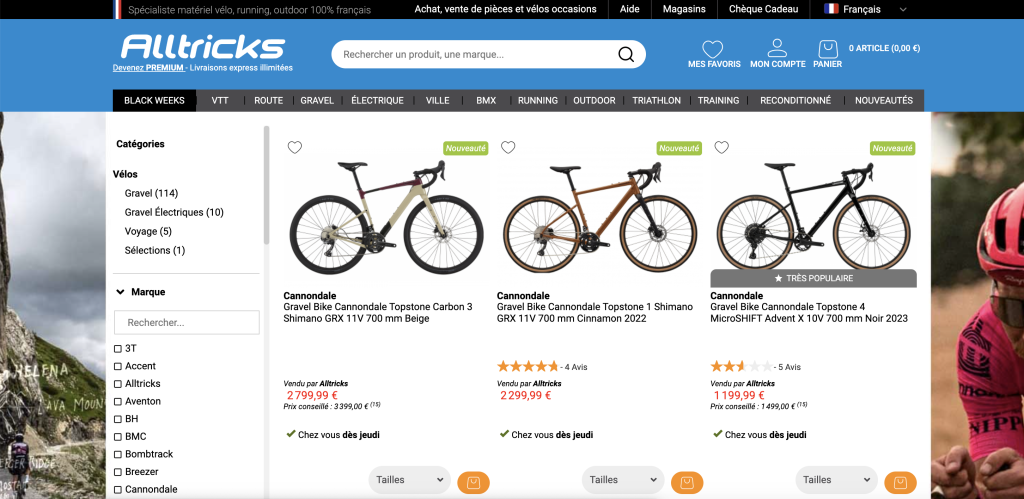
Task: Favorite the Topstone 1 Cinnamon bike
Action: pos(508,148)
